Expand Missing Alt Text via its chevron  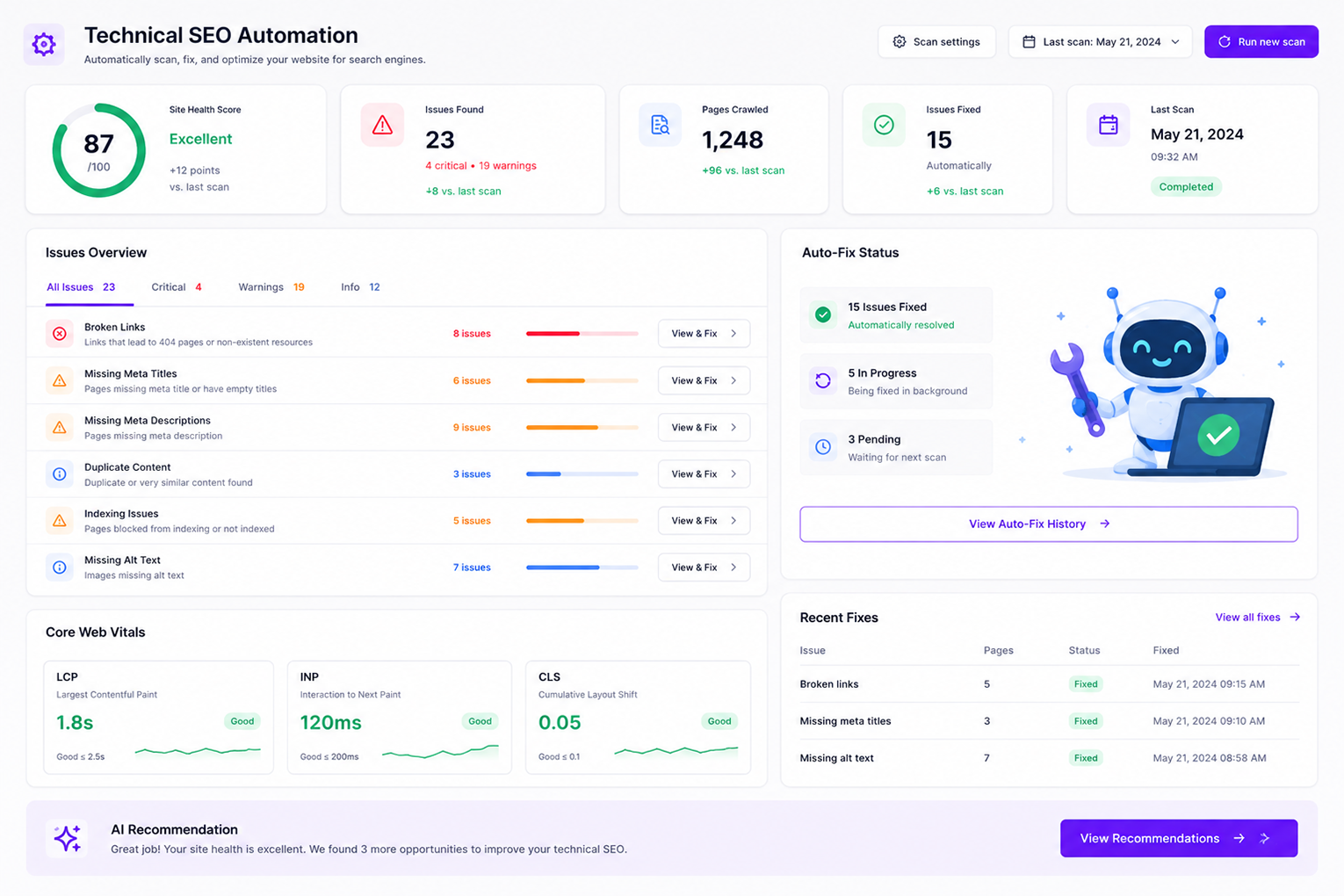[733, 567]
